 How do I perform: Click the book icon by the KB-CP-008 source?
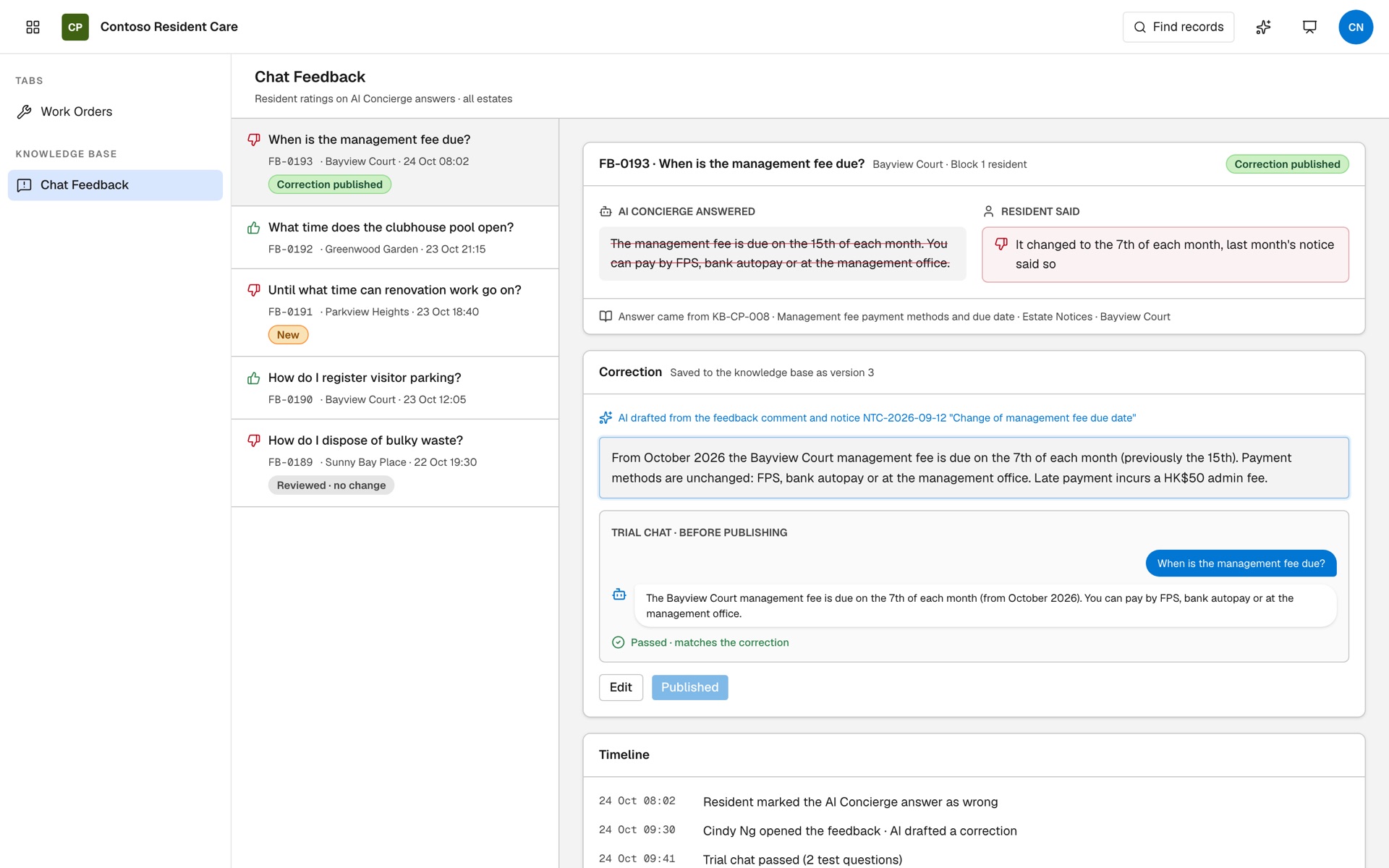[606, 316]
